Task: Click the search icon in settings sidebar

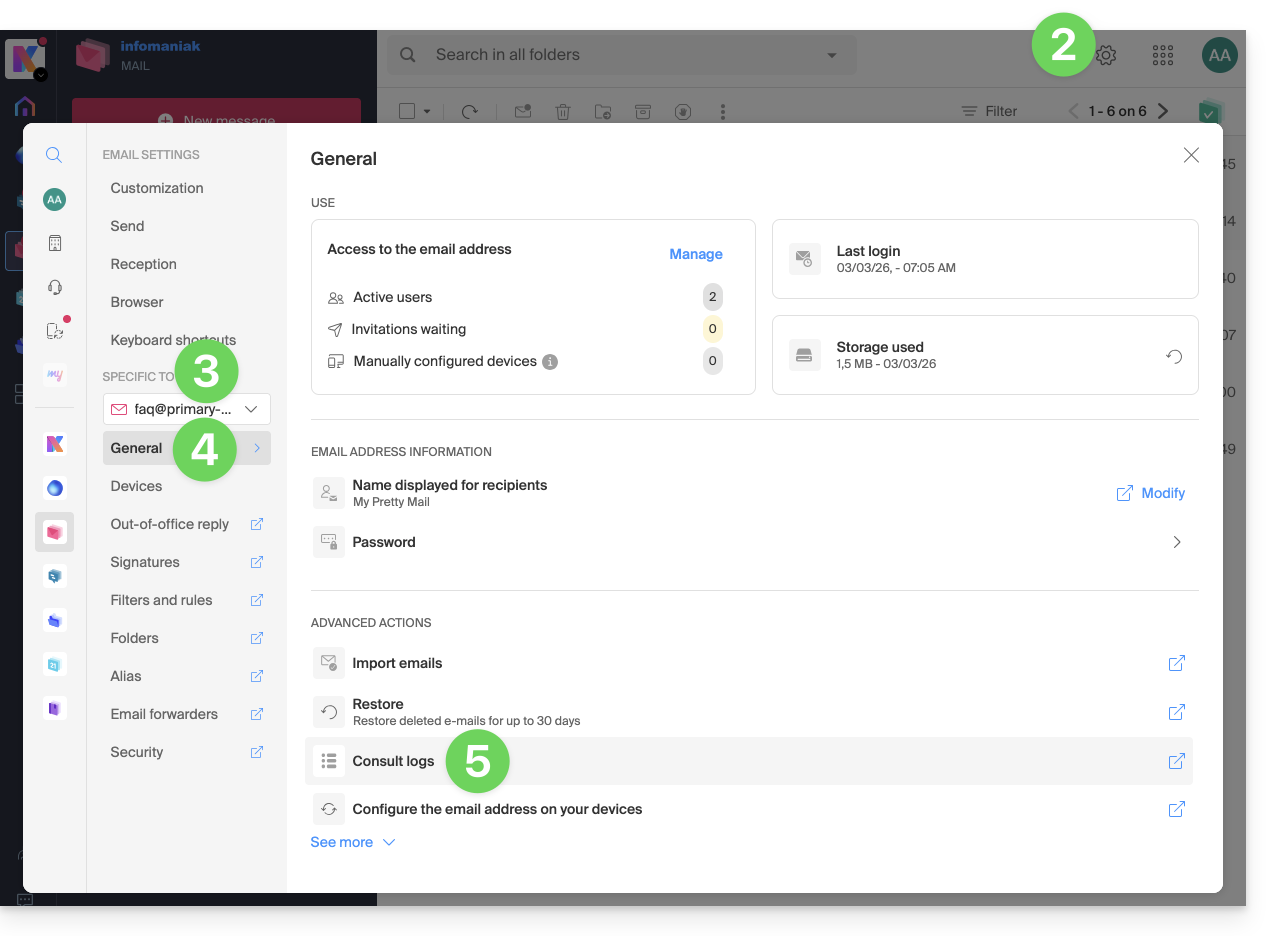Action: point(54,155)
